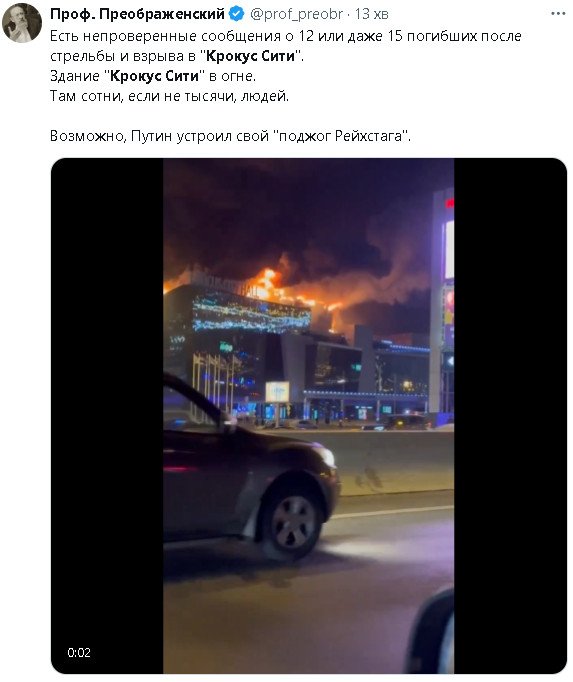Click the white lit billboard sign in video
Viewport: 573px width, 682px height.
(278, 391)
